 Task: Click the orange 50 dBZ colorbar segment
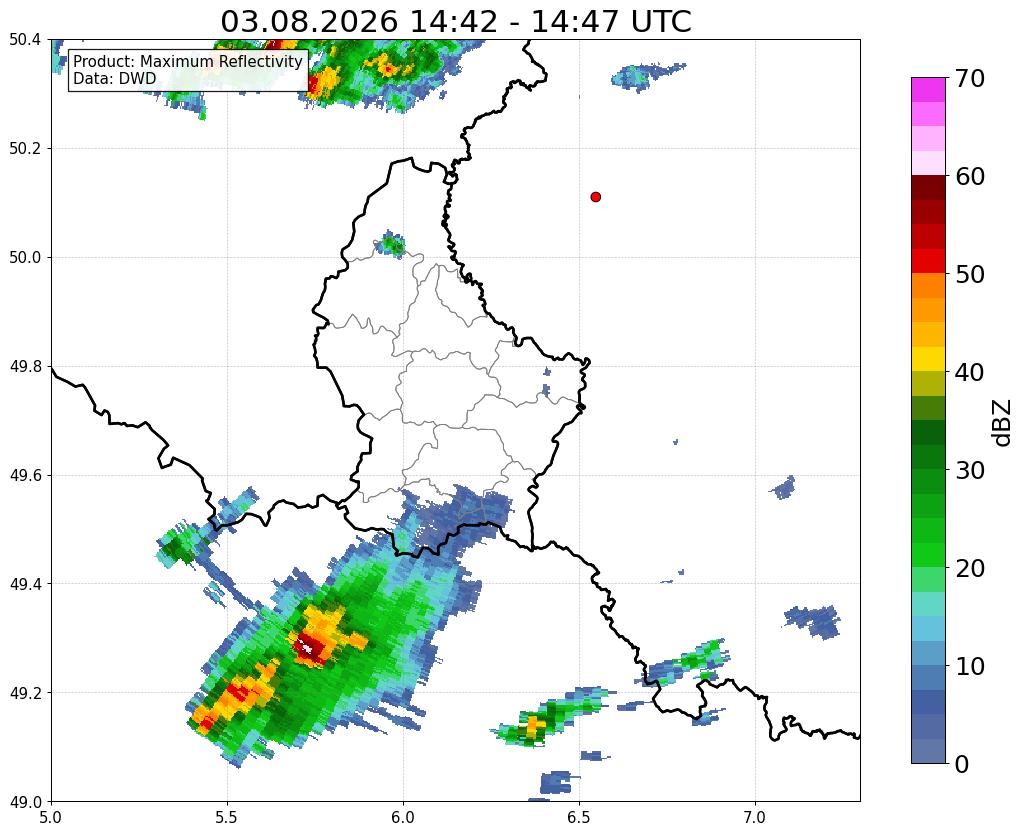928,286
